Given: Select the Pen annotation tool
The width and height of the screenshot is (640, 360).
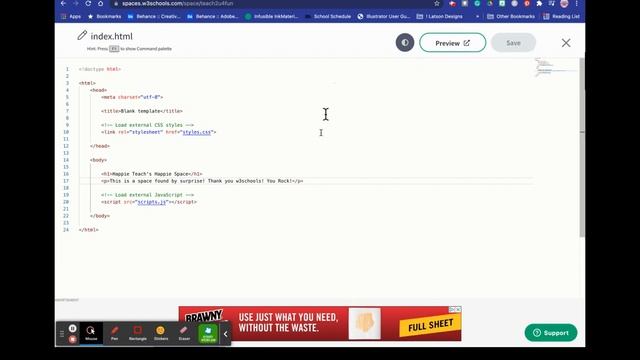Looking at the screenshot, I should (x=114, y=333).
